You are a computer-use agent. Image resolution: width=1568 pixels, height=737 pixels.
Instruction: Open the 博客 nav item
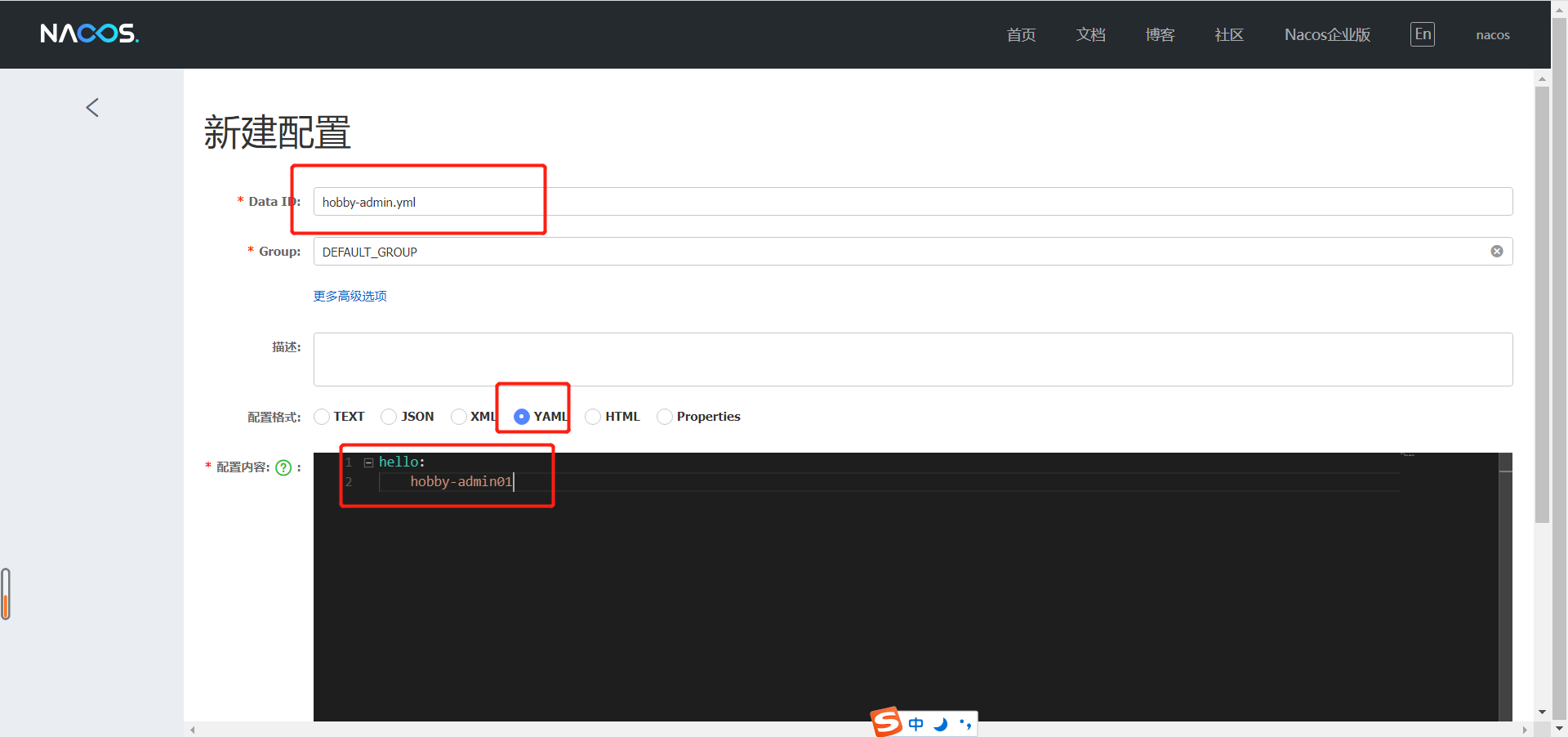coord(1160,34)
